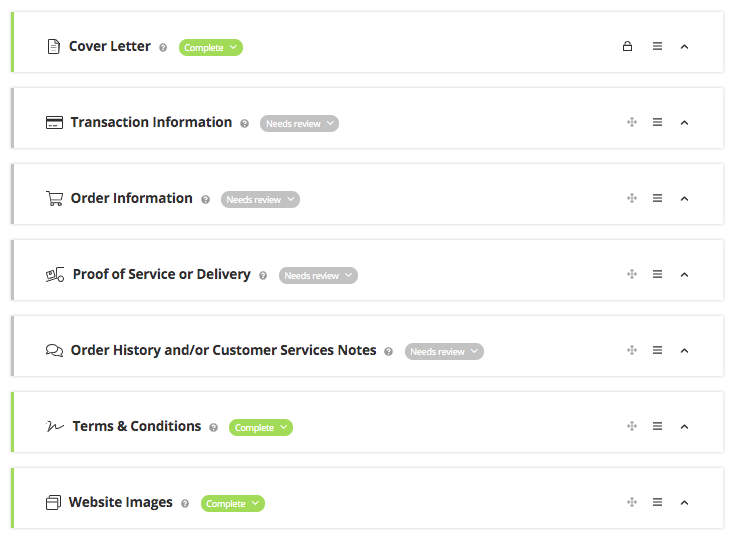Click the help icon beside Transaction Information
Screen dimensions: 738x539
point(244,124)
